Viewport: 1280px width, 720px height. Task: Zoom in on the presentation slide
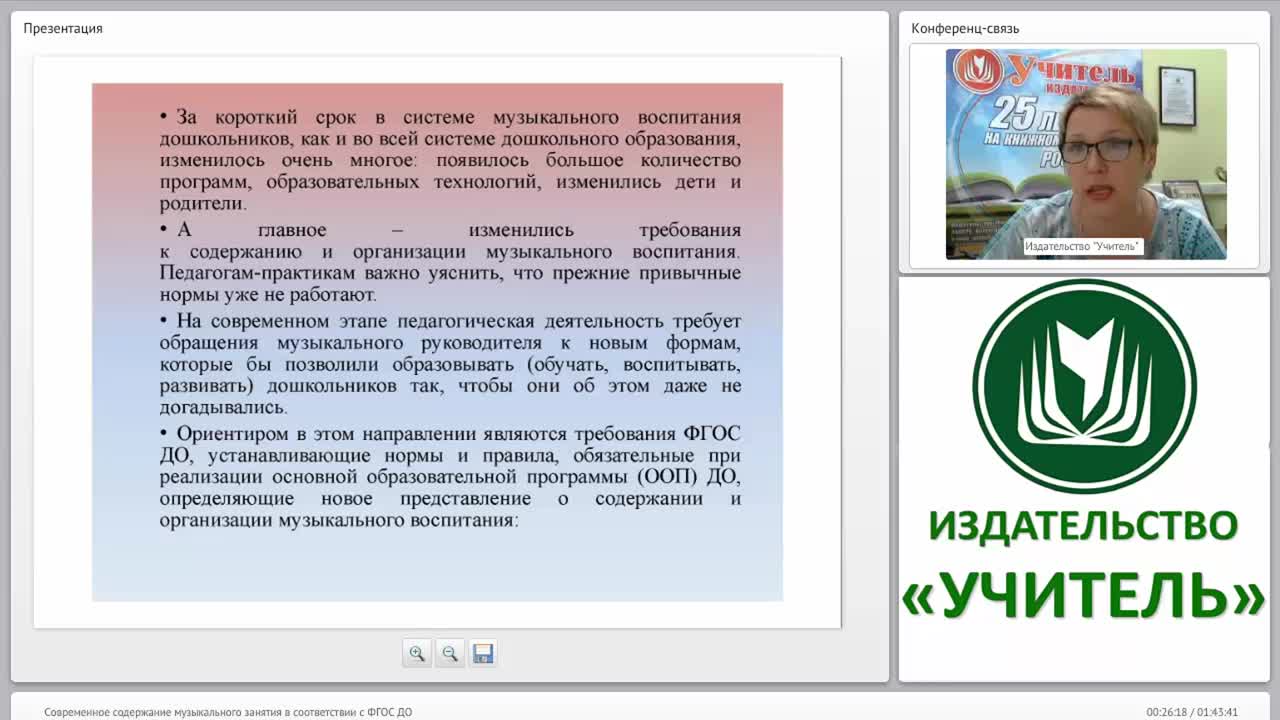[417, 653]
